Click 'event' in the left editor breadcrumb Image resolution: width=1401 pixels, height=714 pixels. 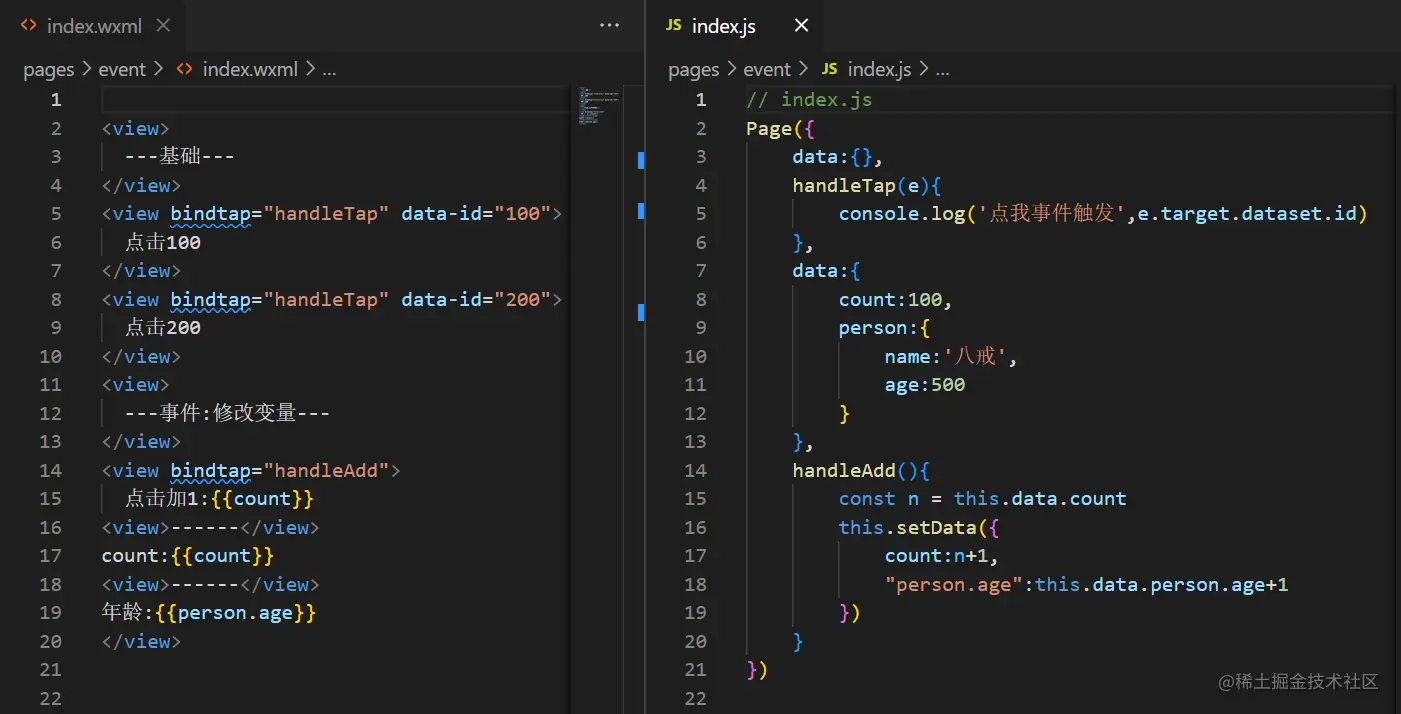click(122, 69)
